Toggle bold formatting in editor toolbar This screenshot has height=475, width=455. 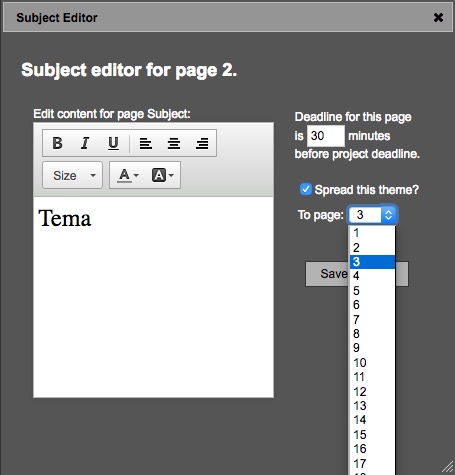click(x=57, y=143)
